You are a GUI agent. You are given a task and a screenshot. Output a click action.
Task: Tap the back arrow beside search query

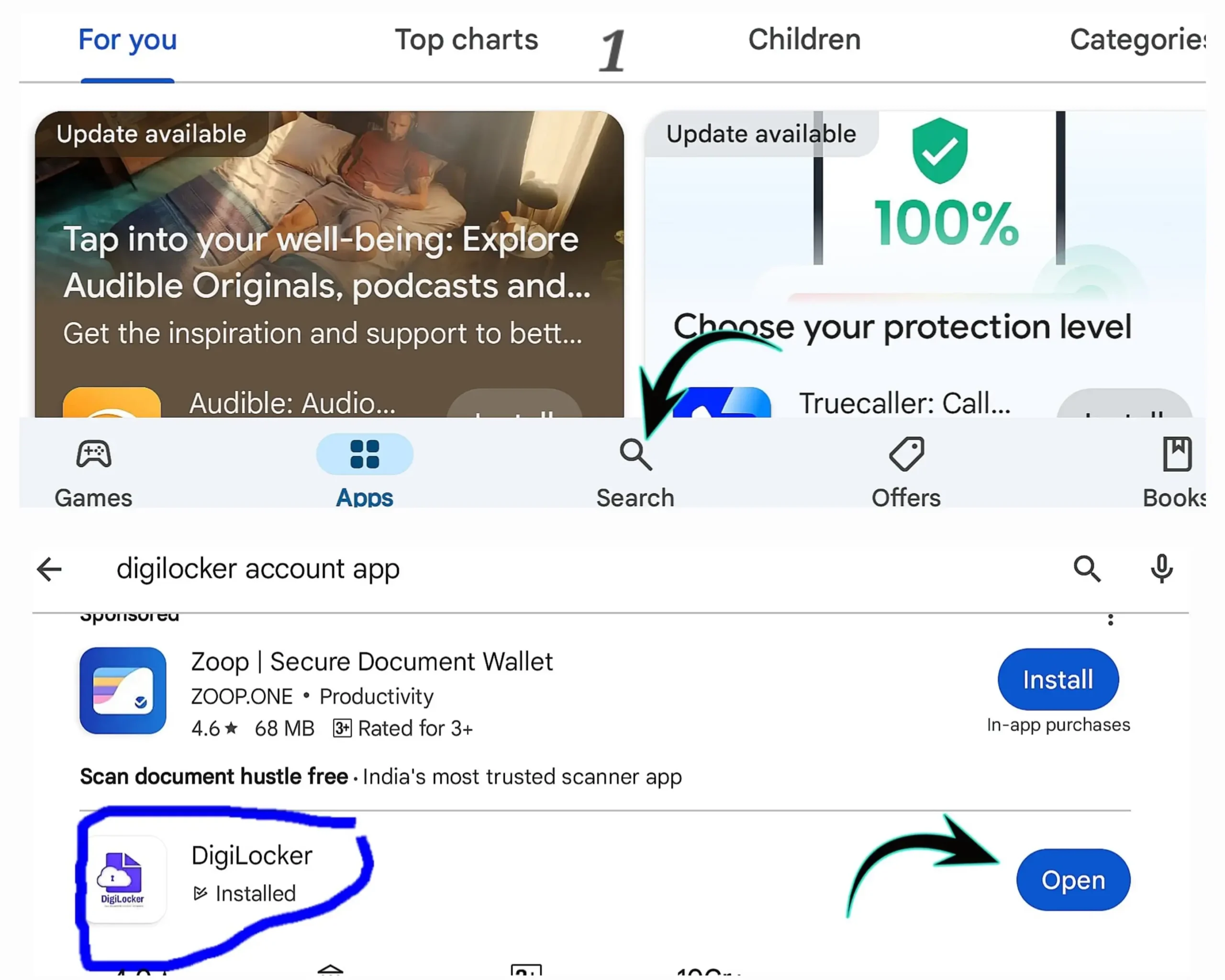click(x=49, y=569)
